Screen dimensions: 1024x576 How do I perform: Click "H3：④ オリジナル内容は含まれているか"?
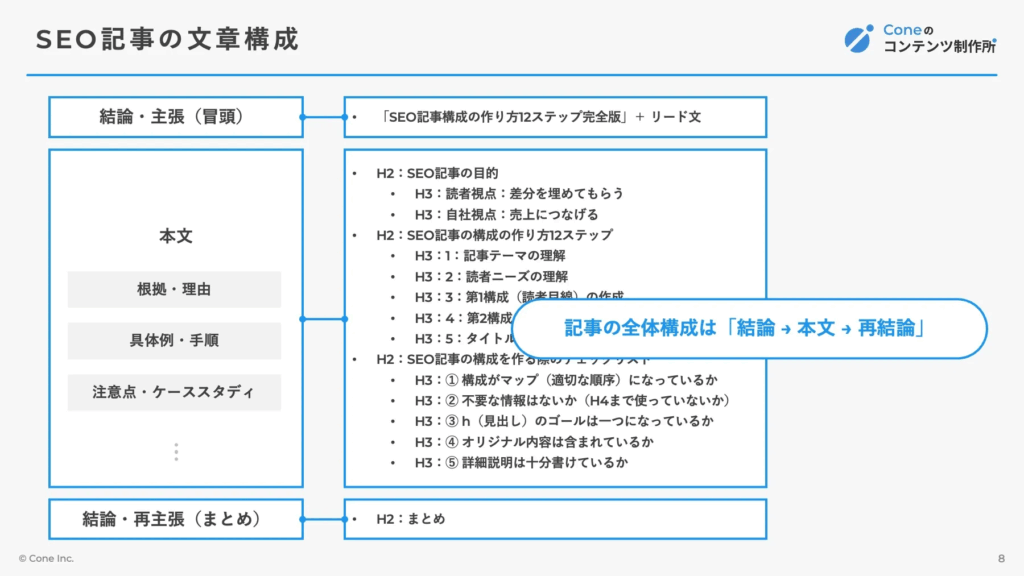point(534,442)
